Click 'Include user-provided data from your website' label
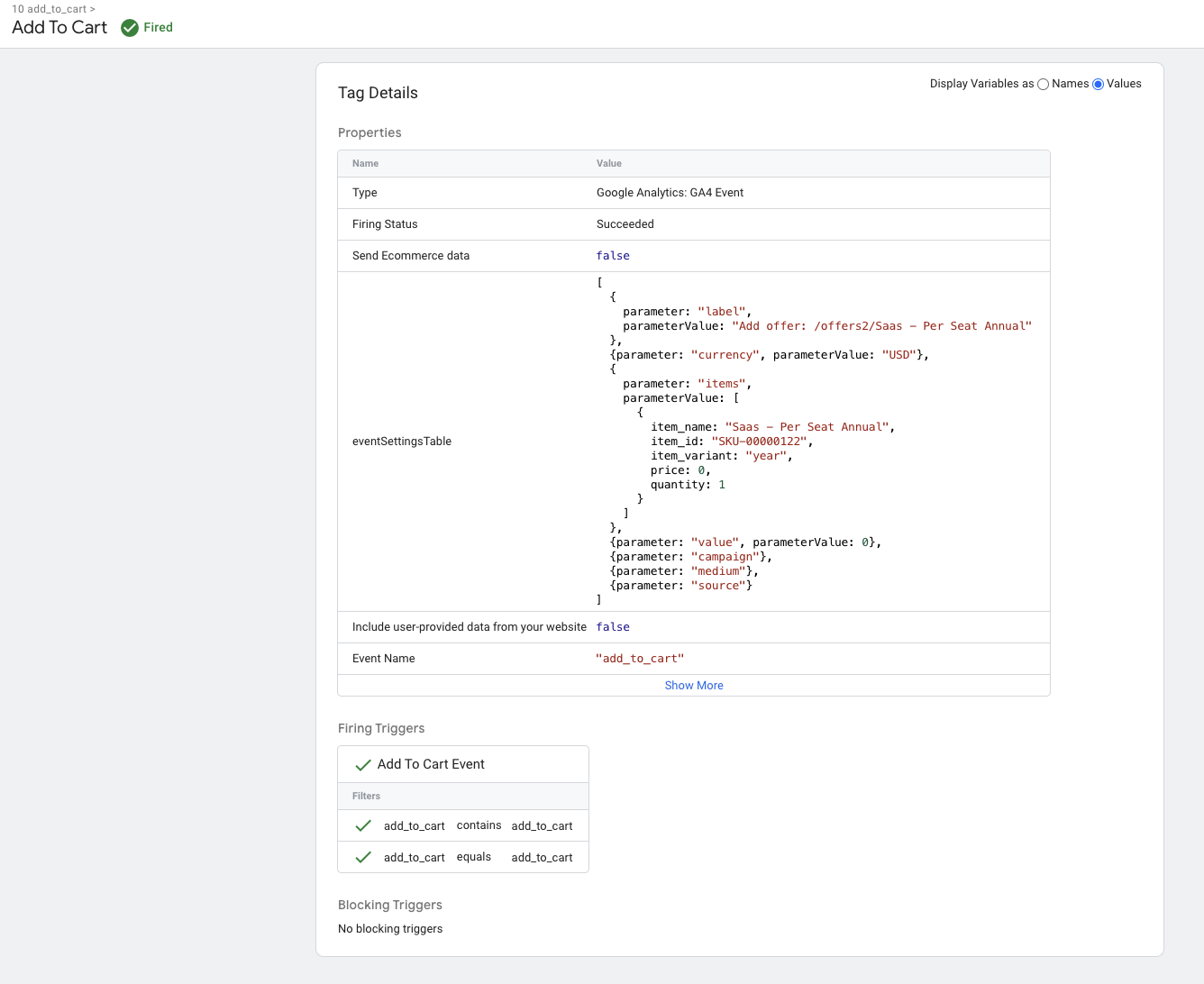Viewport: 1204px width, 984px height. [x=469, y=627]
